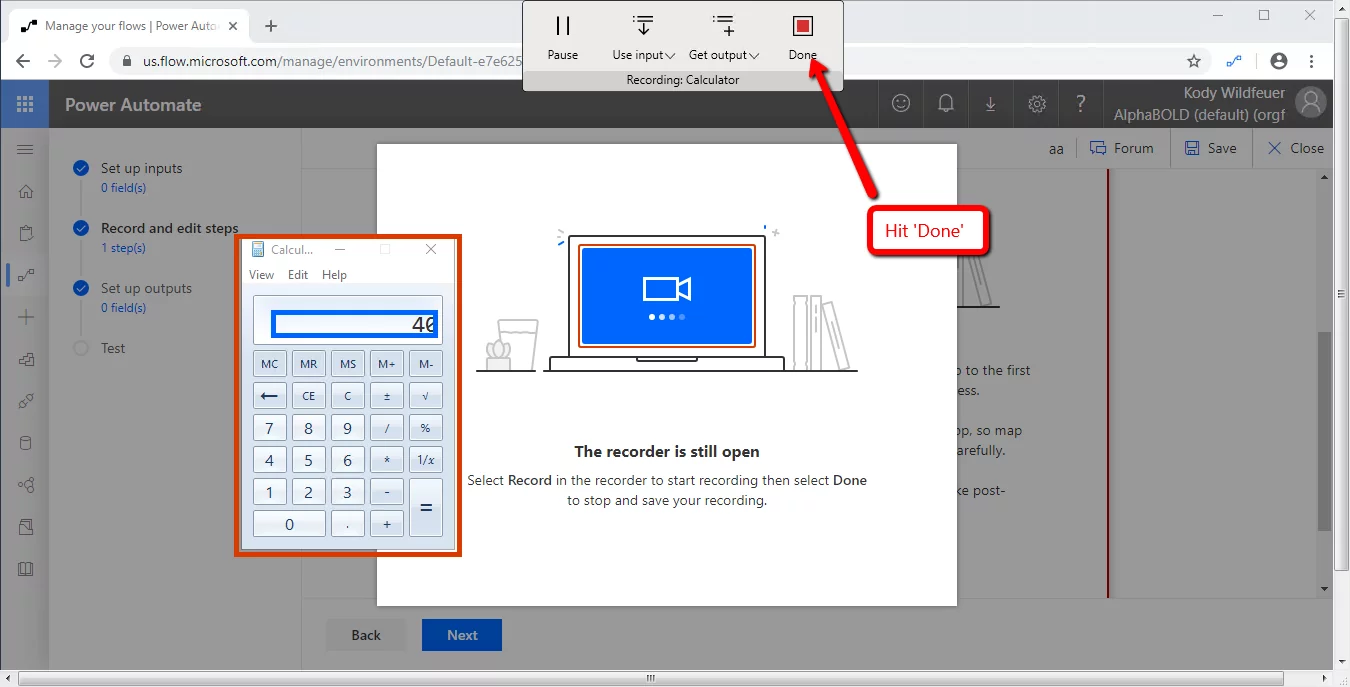The image size is (1350, 687).
Task: Close the flow editor
Action: click(1295, 148)
